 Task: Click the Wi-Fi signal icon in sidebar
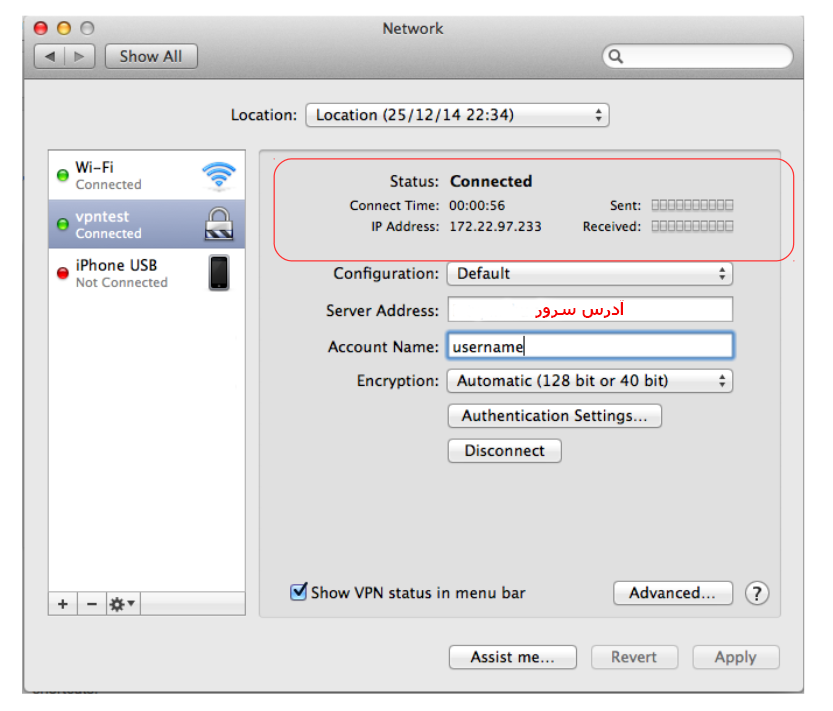(x=218, y=175)
